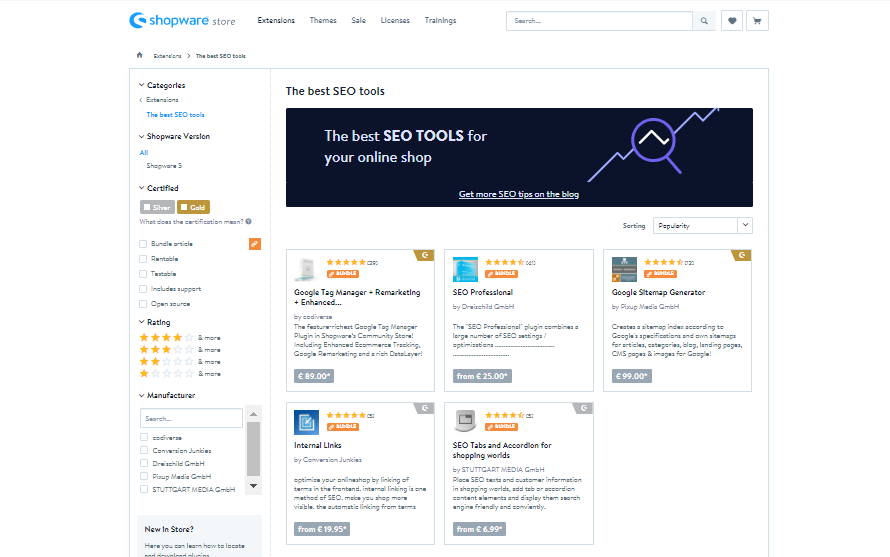Click the Internal Links plugin icon

[307, 422]
